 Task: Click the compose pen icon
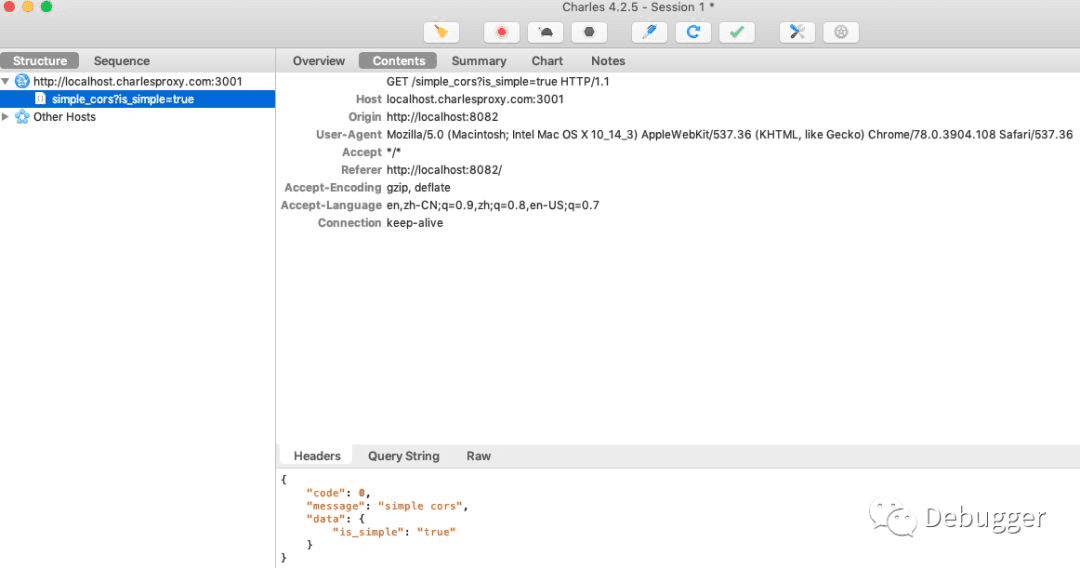pyautogui.click(x=649, y=32)
